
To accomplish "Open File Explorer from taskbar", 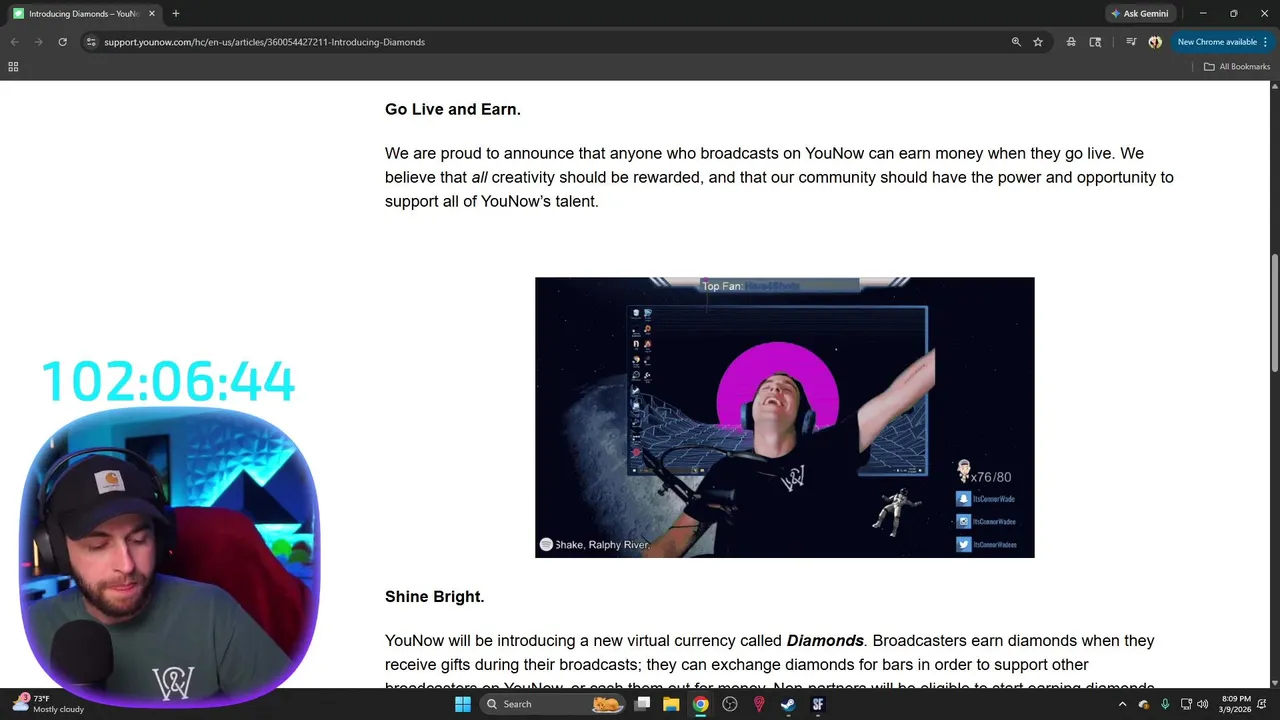I will [671, 704].
